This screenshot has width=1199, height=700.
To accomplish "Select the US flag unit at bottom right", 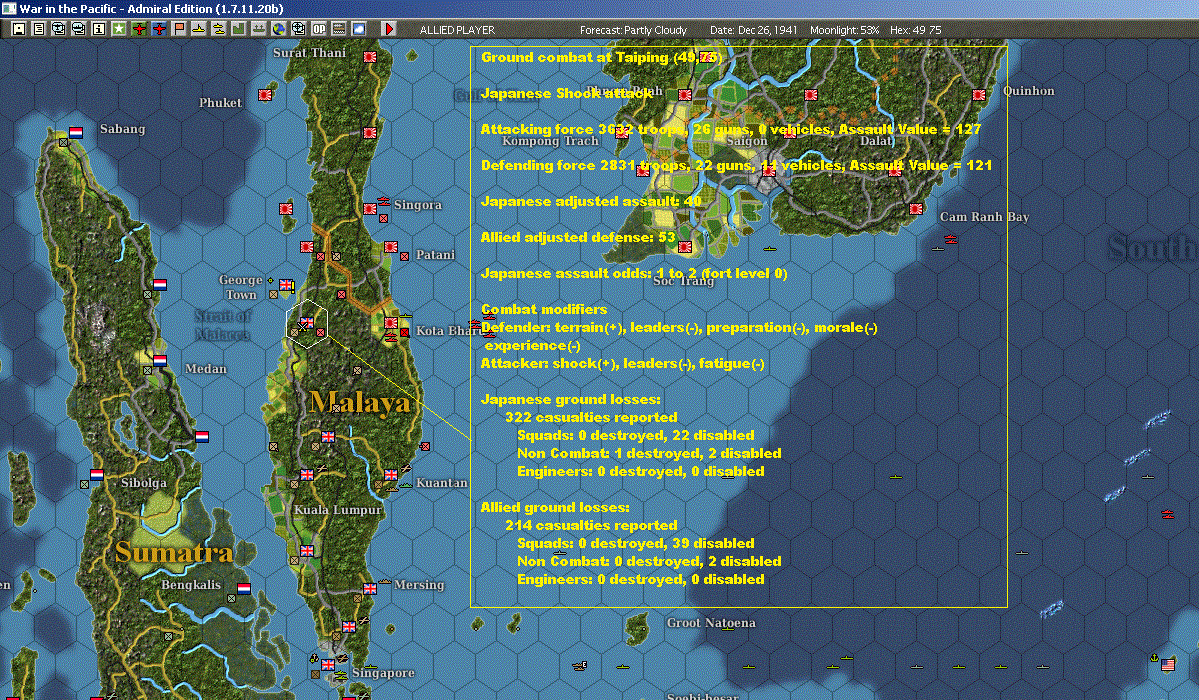I will [x=1168, y=664].
